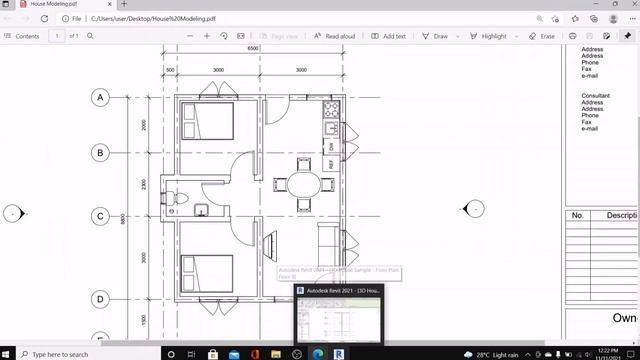Click grid bubble C on floor plan
Viewport: 640px width, 360px height.
coord(100,216)
